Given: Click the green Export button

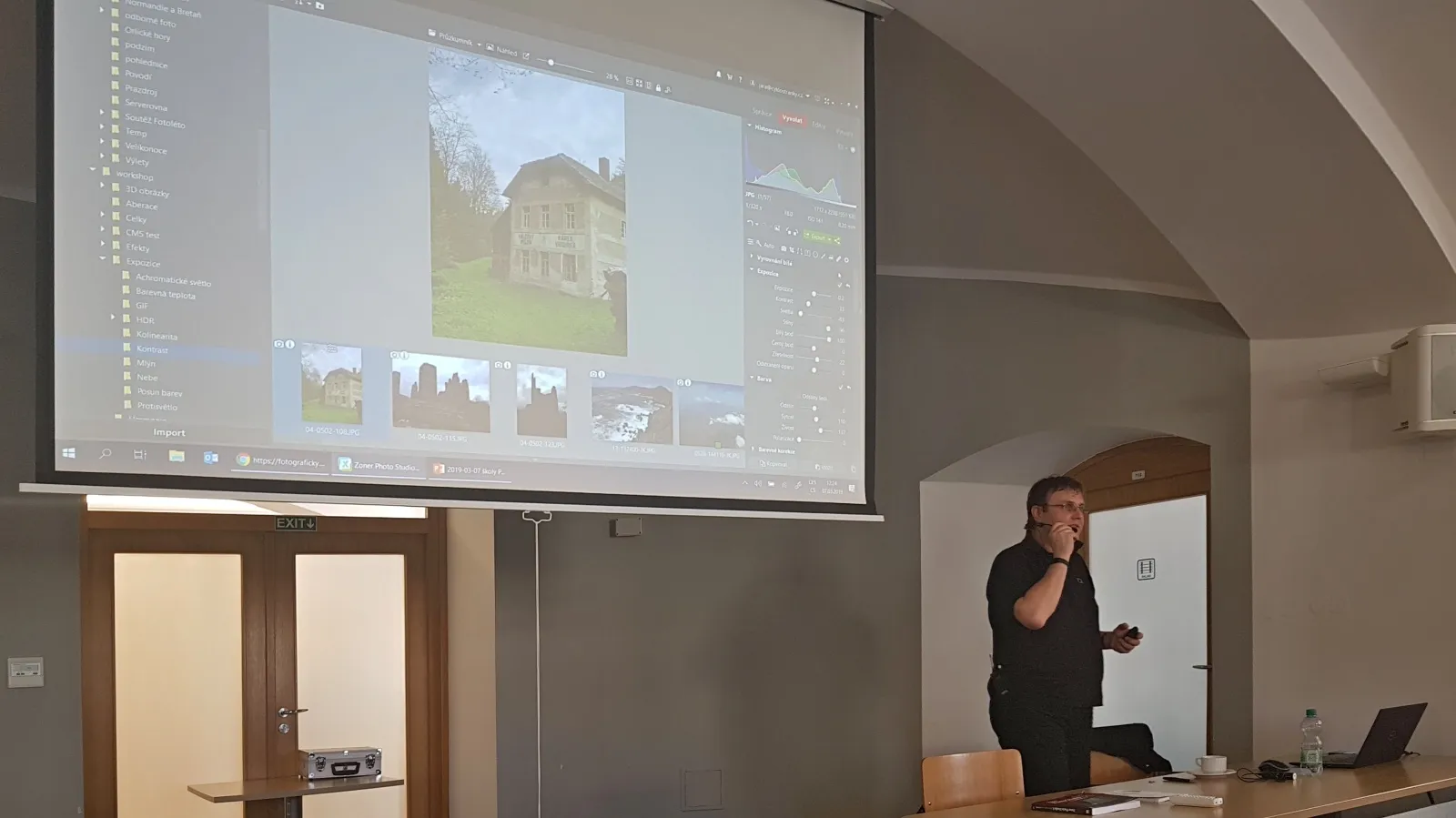Looking at the screenshot, I should pyautogui.click(x=817, y=237).
